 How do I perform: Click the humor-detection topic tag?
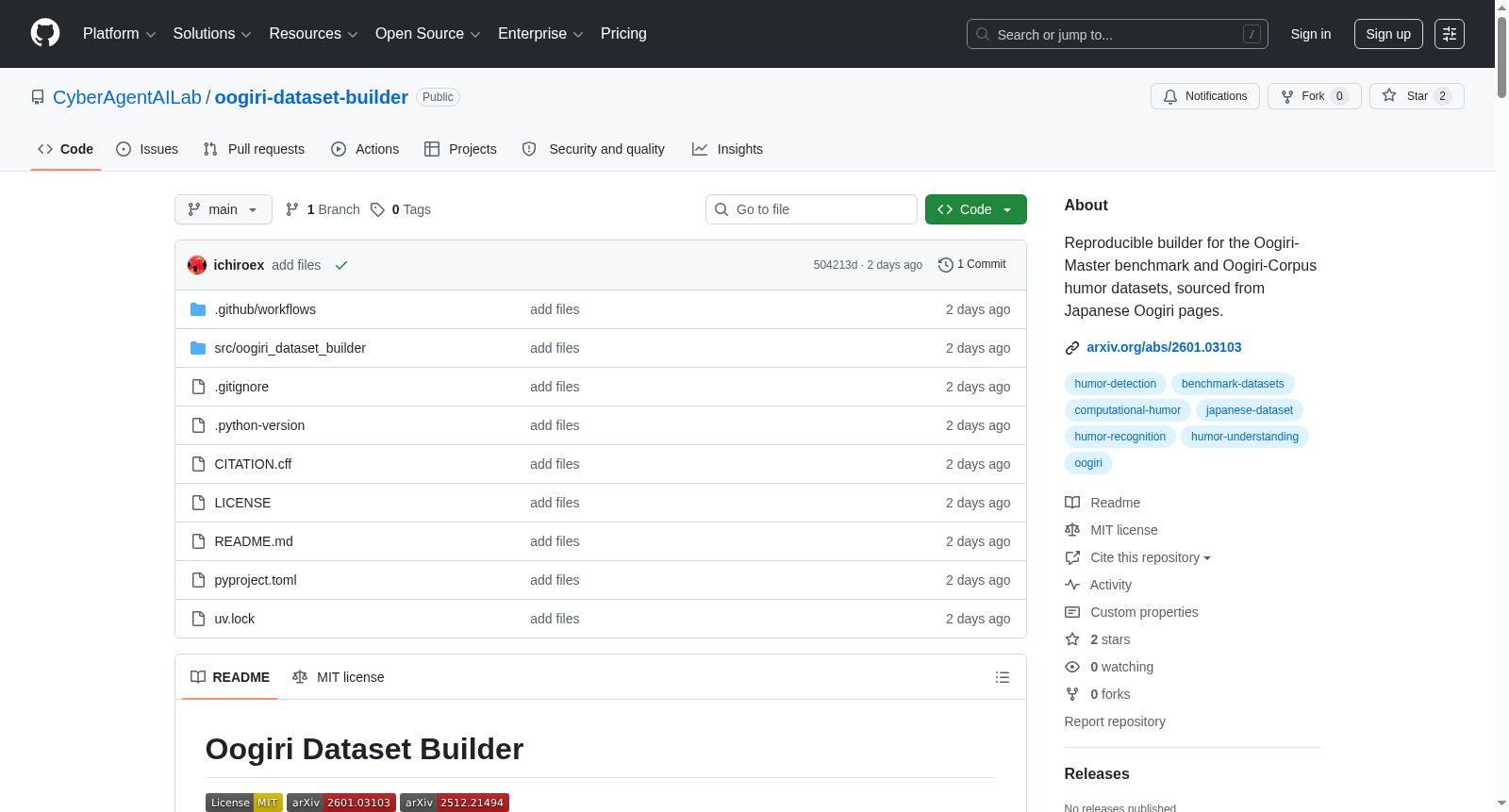coord(1116,384)
